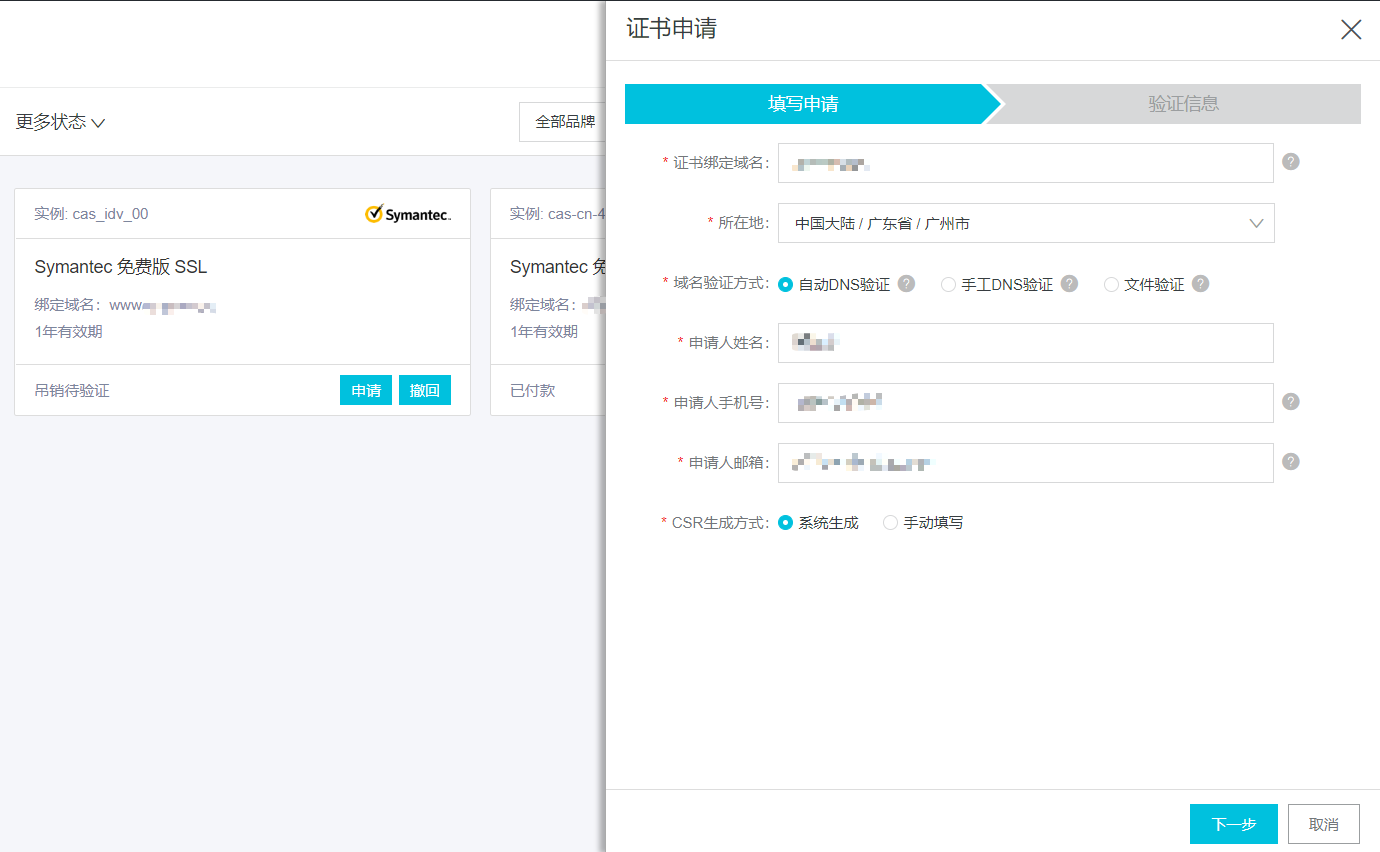The height and width of the screenshot is (852, 1380).
Task: Select 文件验证 radio option
Action: [x=1111, y=285]
